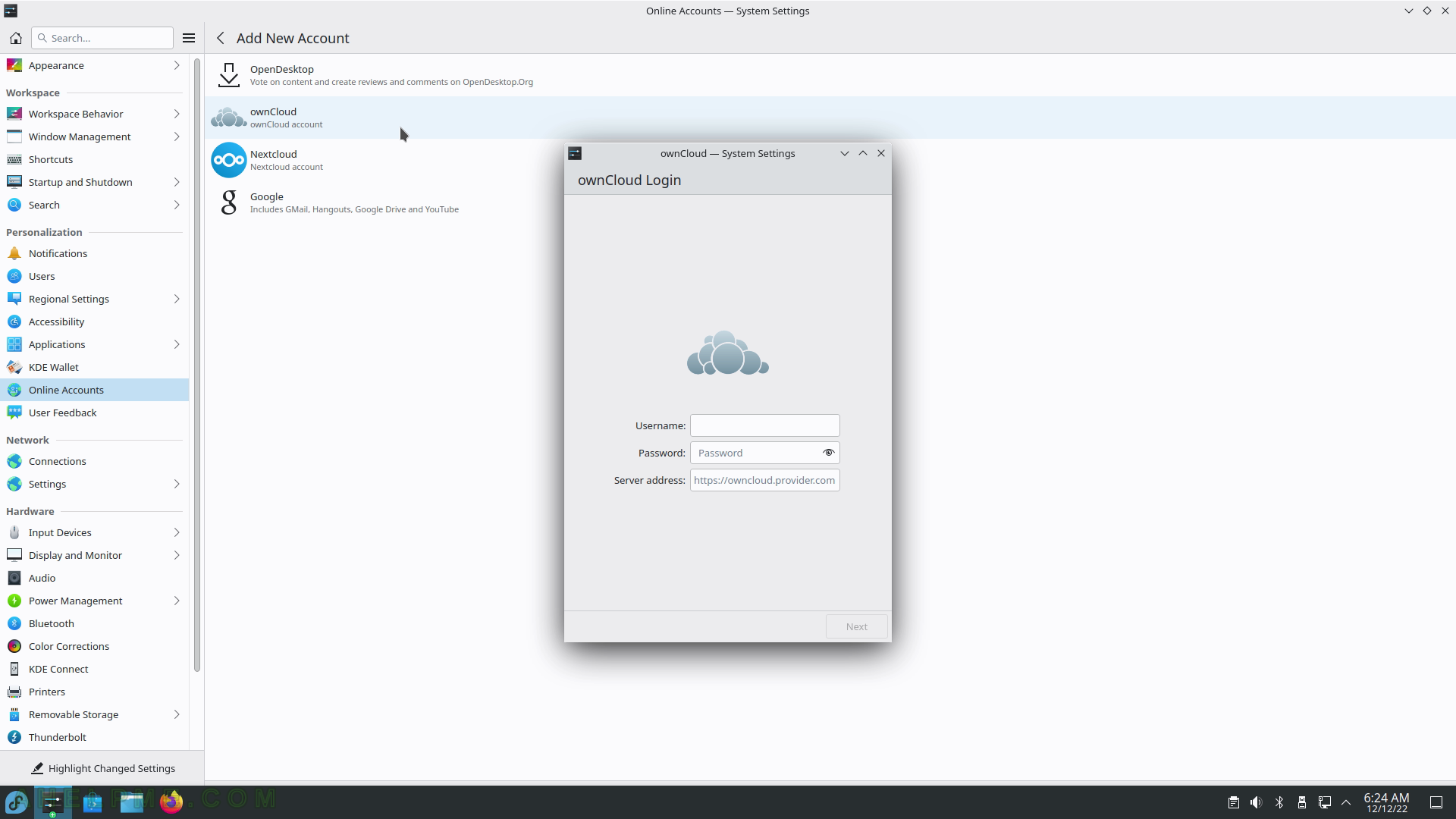Click the Printers icon in sidebar
Image resolution: width=1456 pixels, height=819 pixels.
[x=14, y=692]
